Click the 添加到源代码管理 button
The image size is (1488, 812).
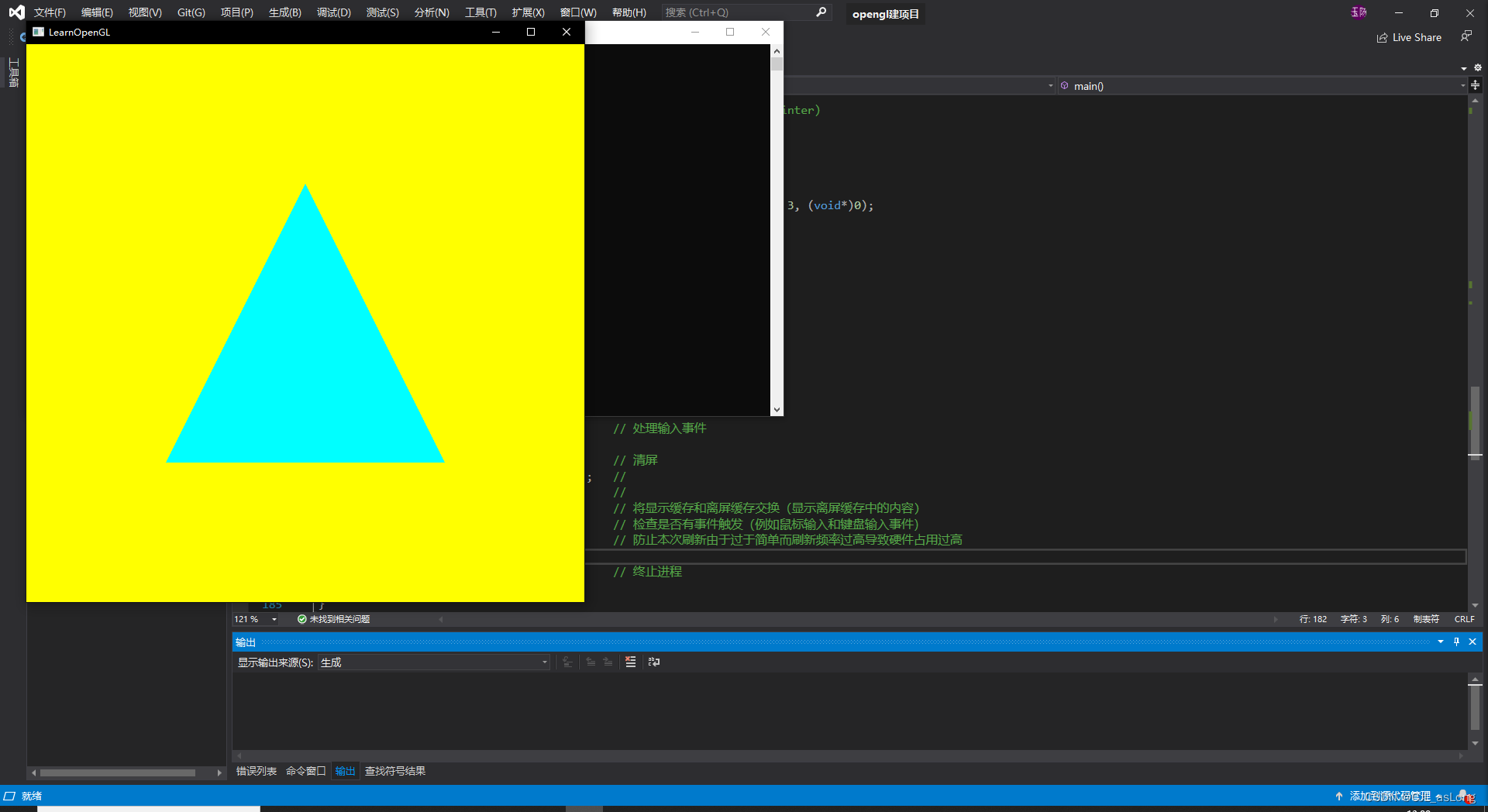1391,796
